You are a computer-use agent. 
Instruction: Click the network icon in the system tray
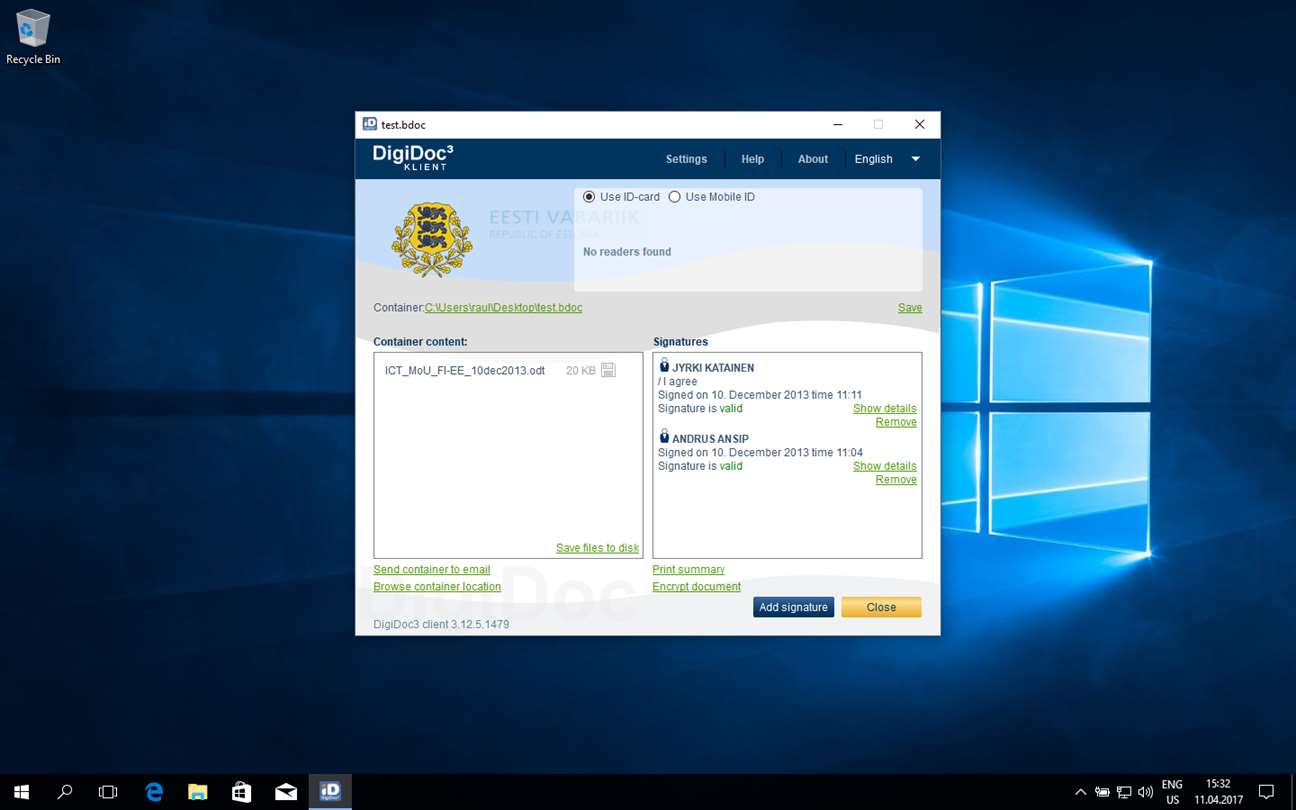[x=1124, y=792]
